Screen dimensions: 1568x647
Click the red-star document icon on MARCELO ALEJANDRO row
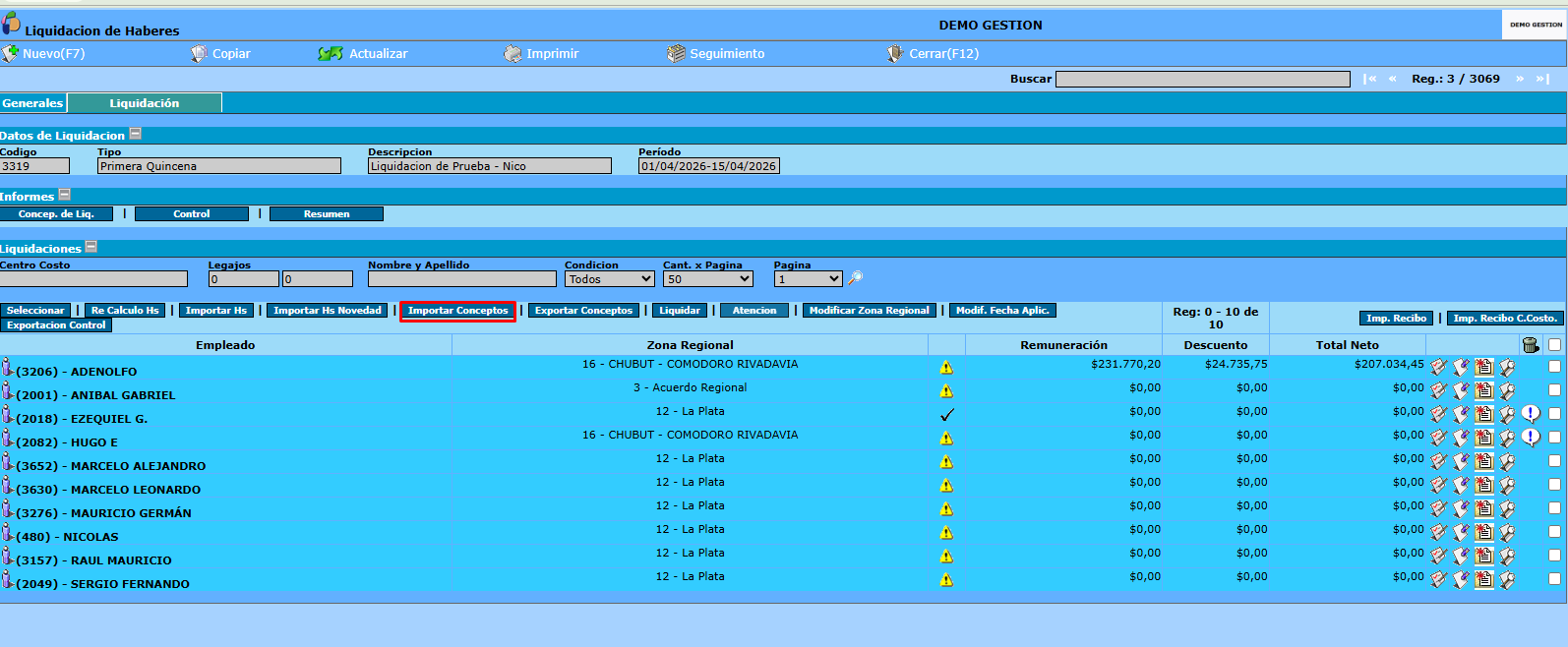pos(1483,461)
